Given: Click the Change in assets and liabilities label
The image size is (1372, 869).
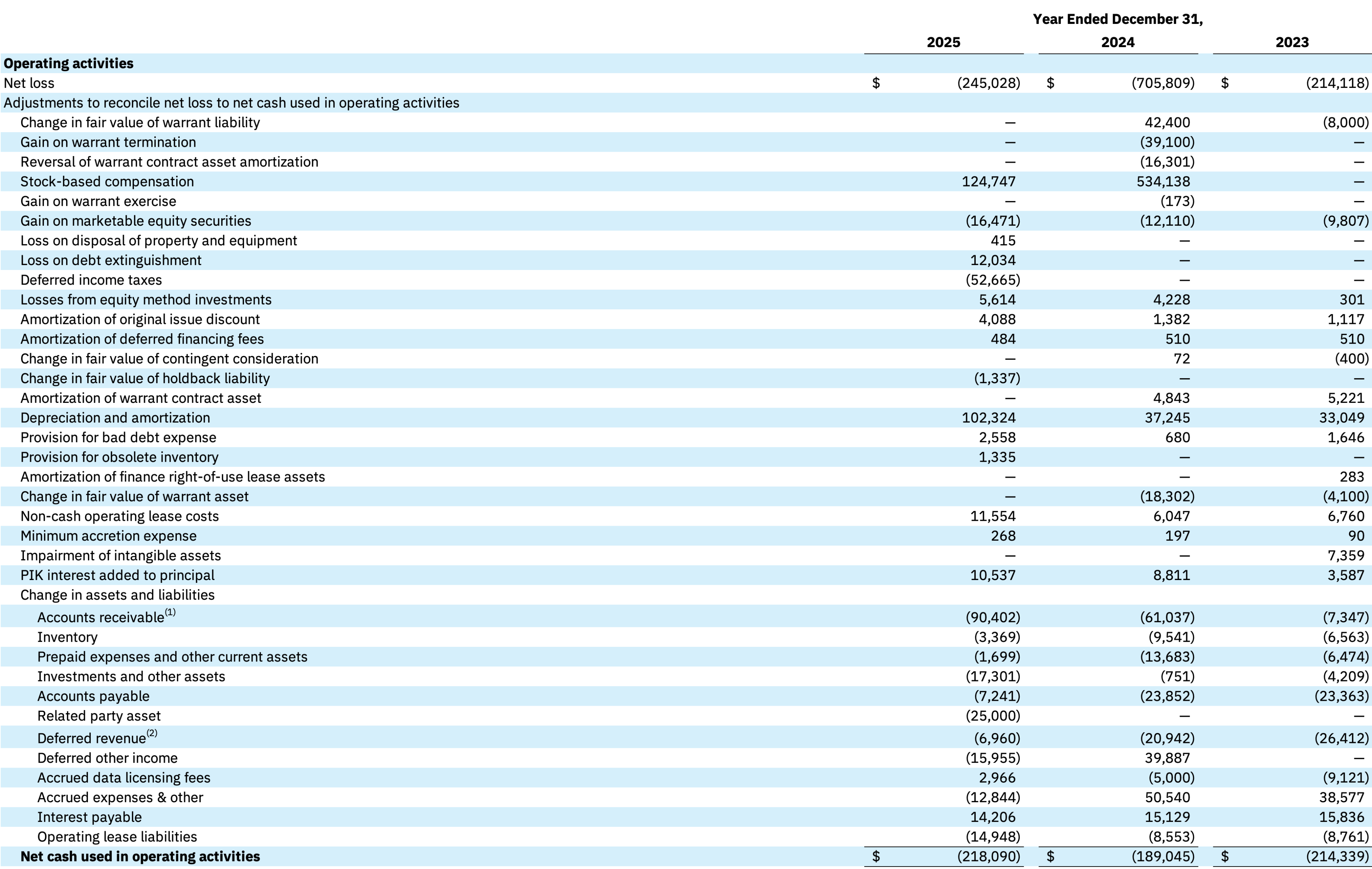Looking at the screenshot, I should [118, 595].
